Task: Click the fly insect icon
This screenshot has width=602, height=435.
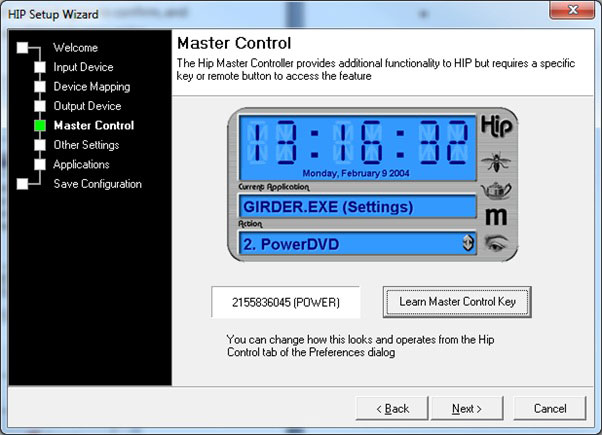Action: [496, 162]
